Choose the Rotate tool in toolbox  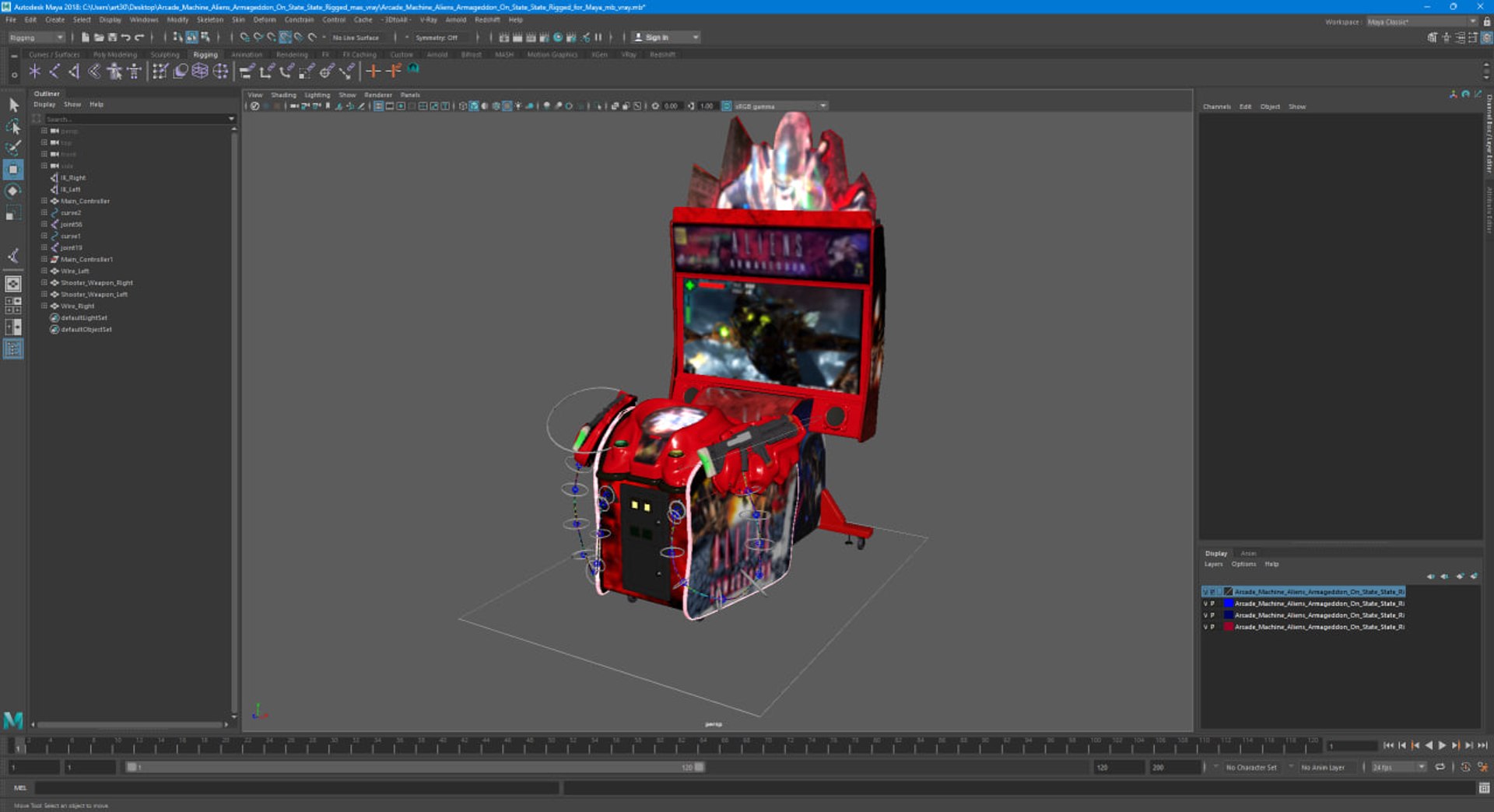click(13, 191)
